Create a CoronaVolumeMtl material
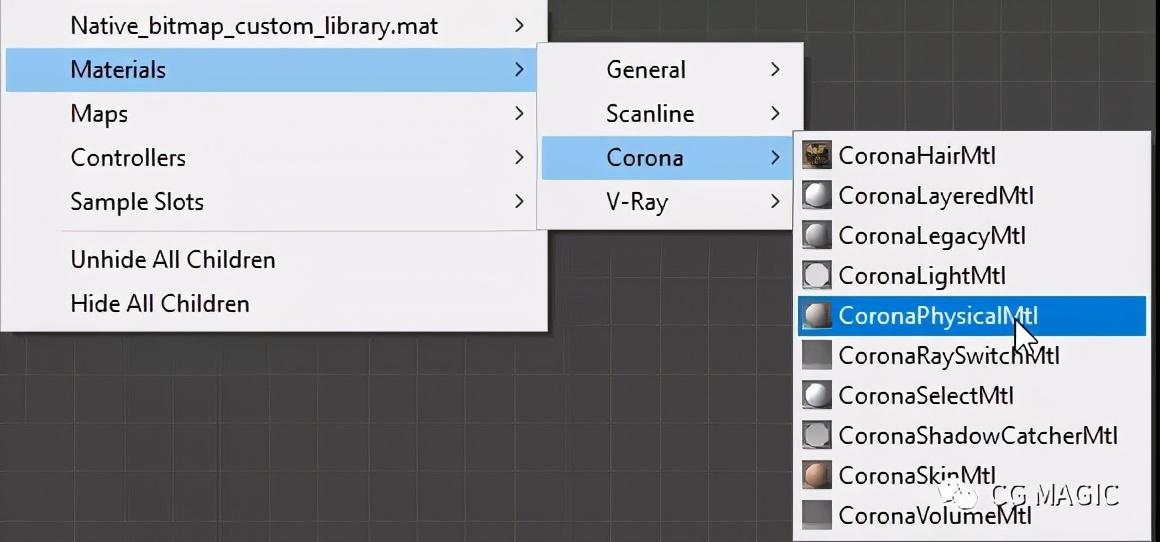 (971, 515)
